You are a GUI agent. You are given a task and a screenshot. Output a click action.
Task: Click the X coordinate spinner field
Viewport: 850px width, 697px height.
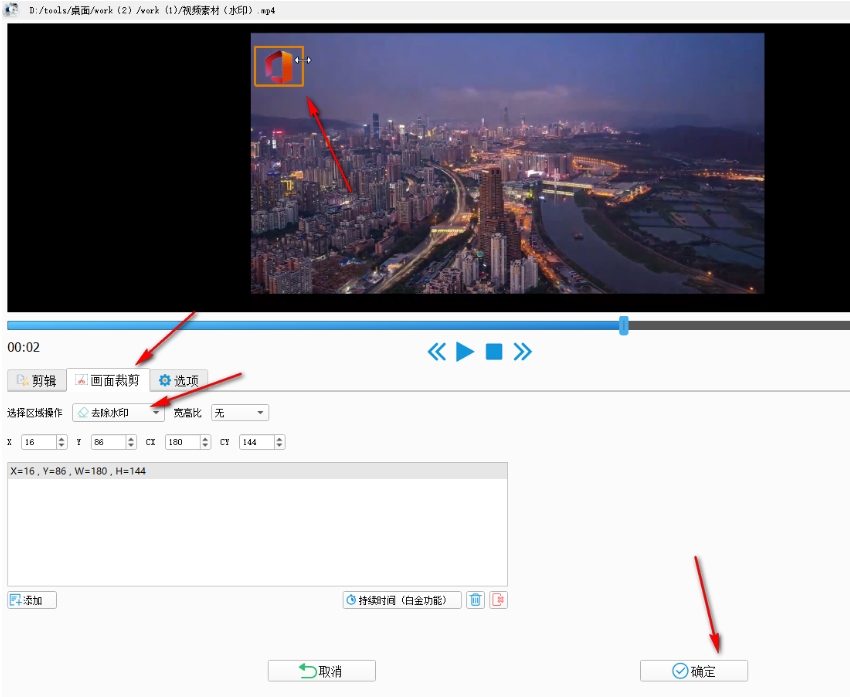tap(38, 442)
